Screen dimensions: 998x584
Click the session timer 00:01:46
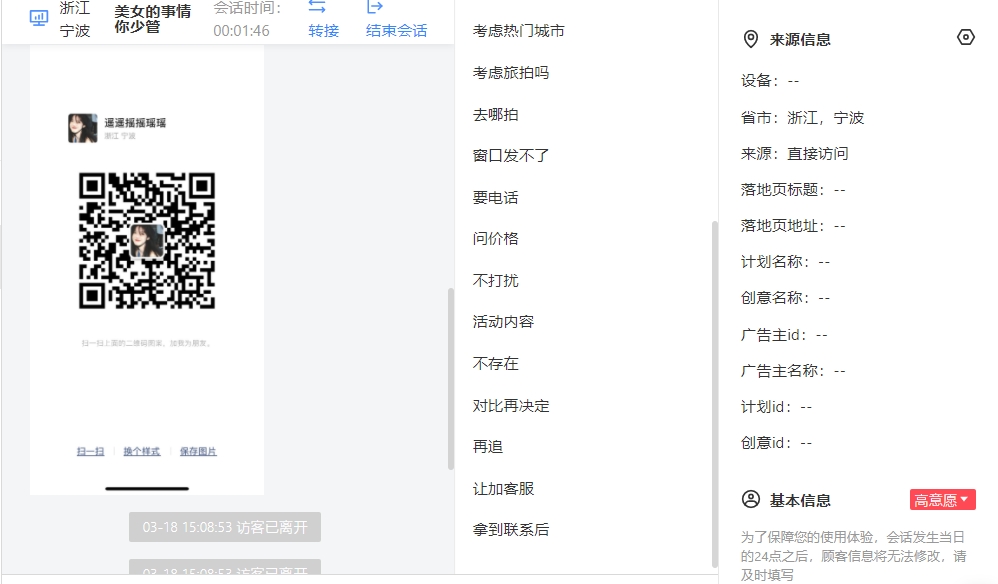pos(241,31)
